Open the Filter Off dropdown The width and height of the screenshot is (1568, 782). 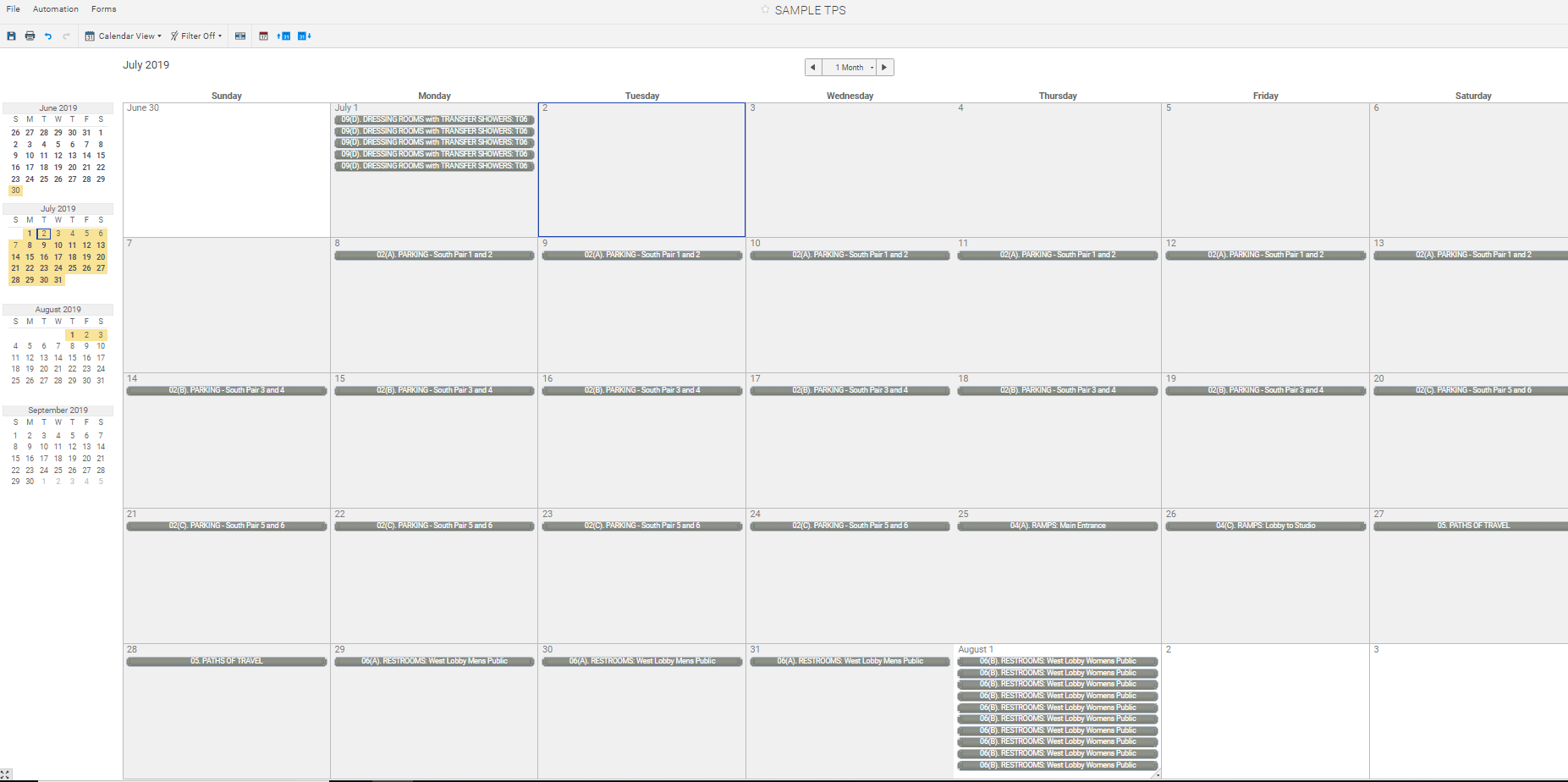coord(196,36)
